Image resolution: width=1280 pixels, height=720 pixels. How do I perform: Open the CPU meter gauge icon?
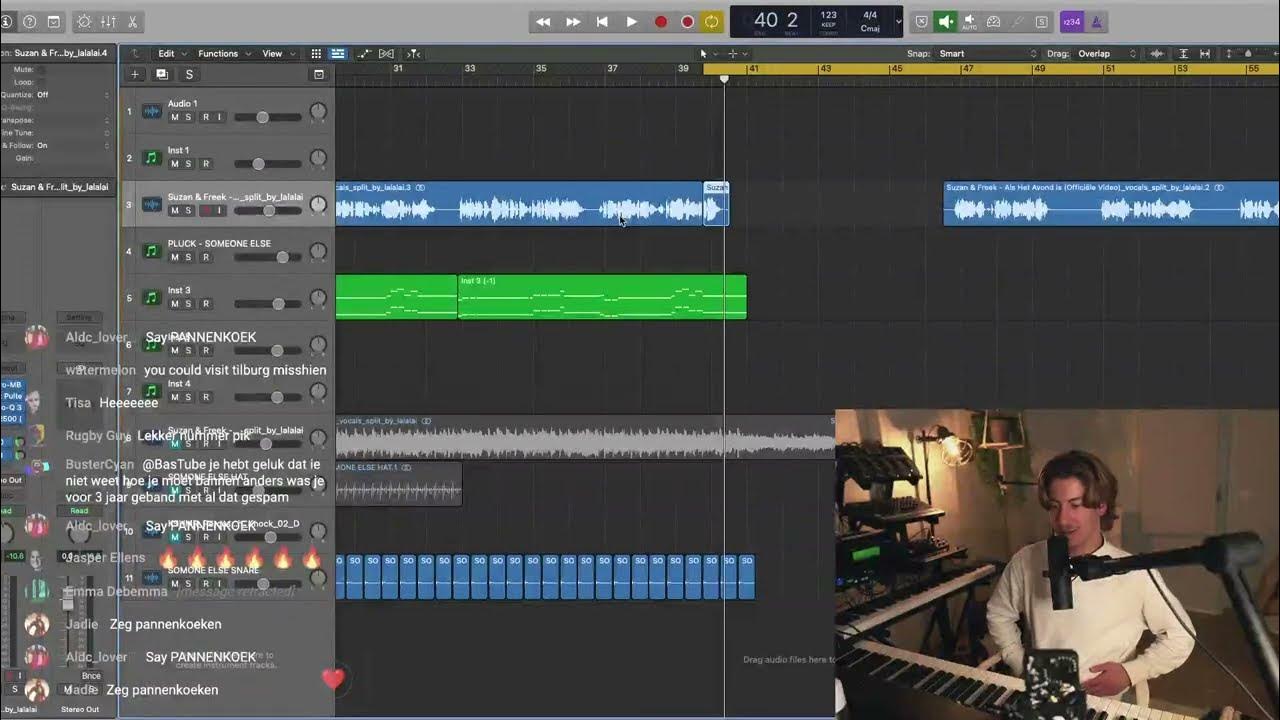(x=993, y=21)
